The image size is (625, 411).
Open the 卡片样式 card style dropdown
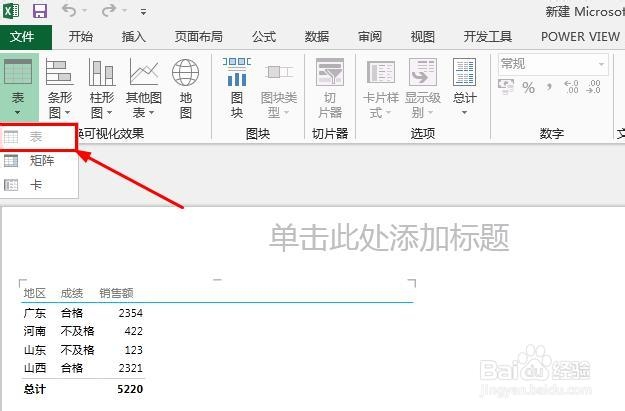[x=380, y=88]
